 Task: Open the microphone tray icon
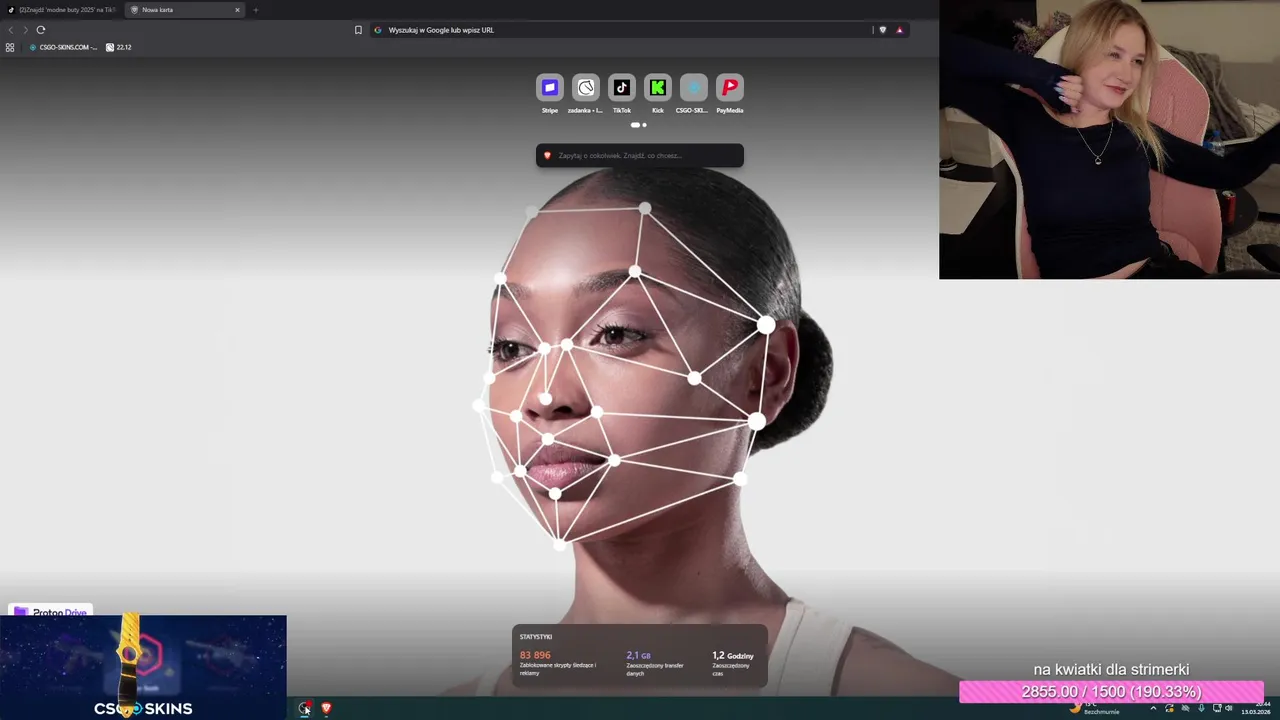pos(1200,708)
